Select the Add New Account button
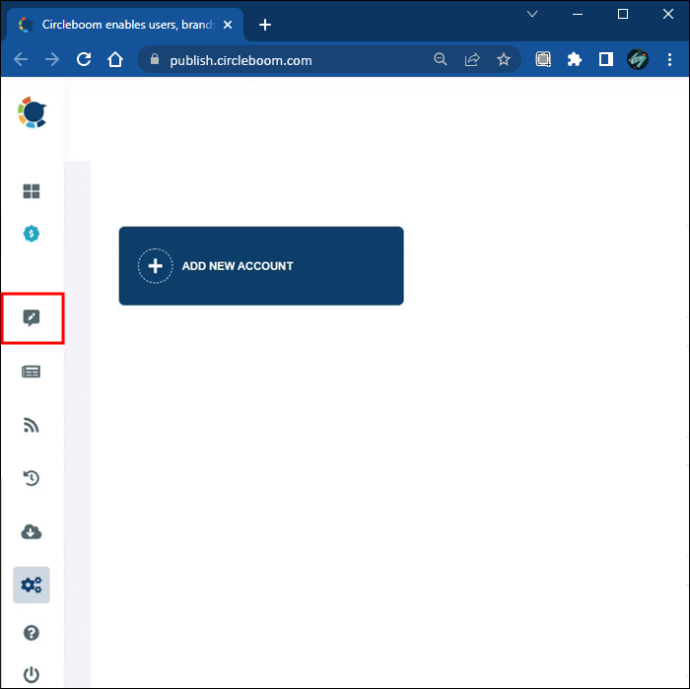The width and height of the screenshot is (690, 689). coord(261,266)
